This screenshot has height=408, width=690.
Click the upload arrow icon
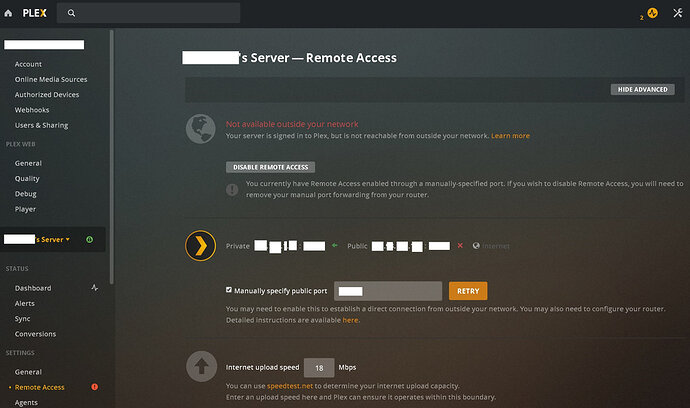point(202,366)
